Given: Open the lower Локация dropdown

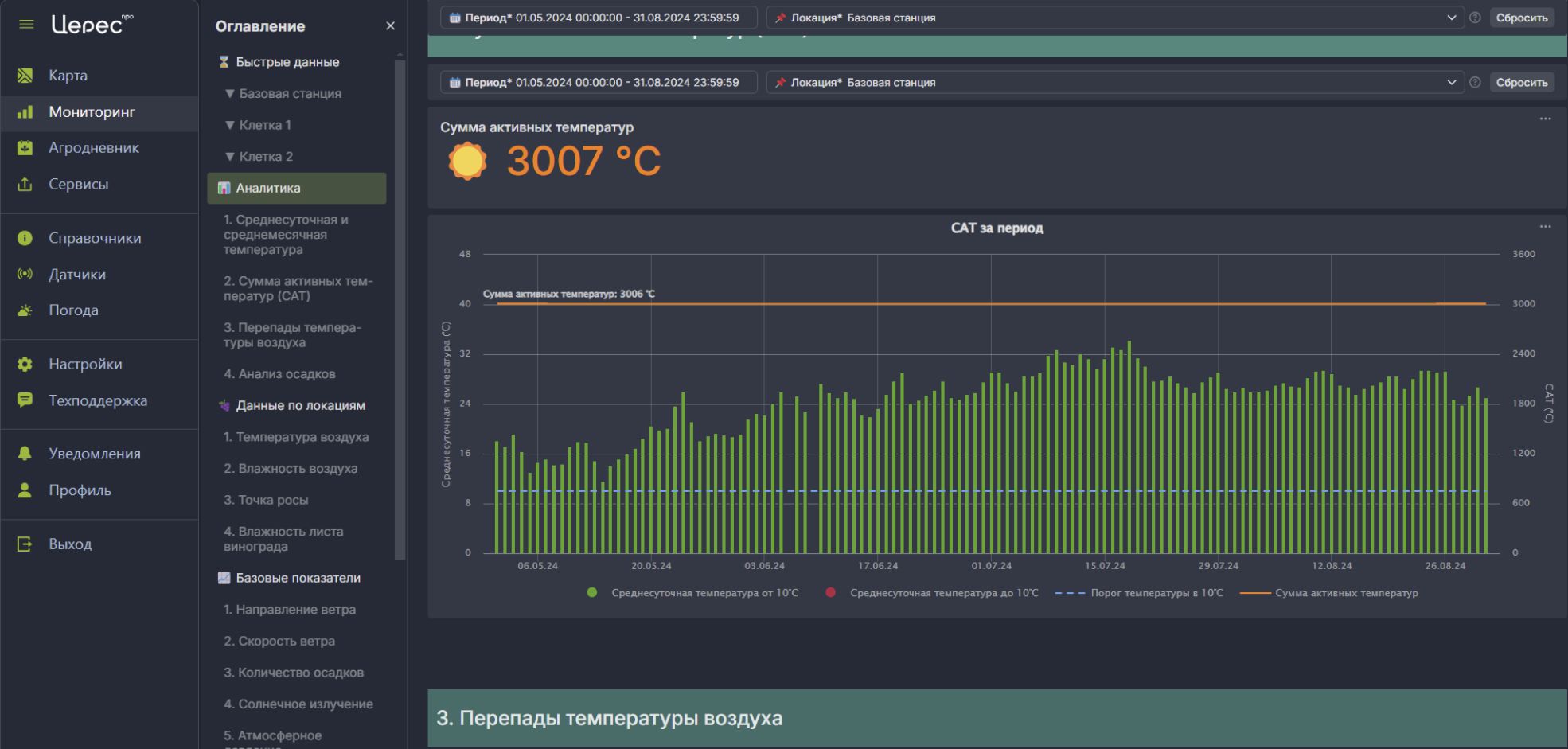Looking at the screenshot, I should [1114, 83].
